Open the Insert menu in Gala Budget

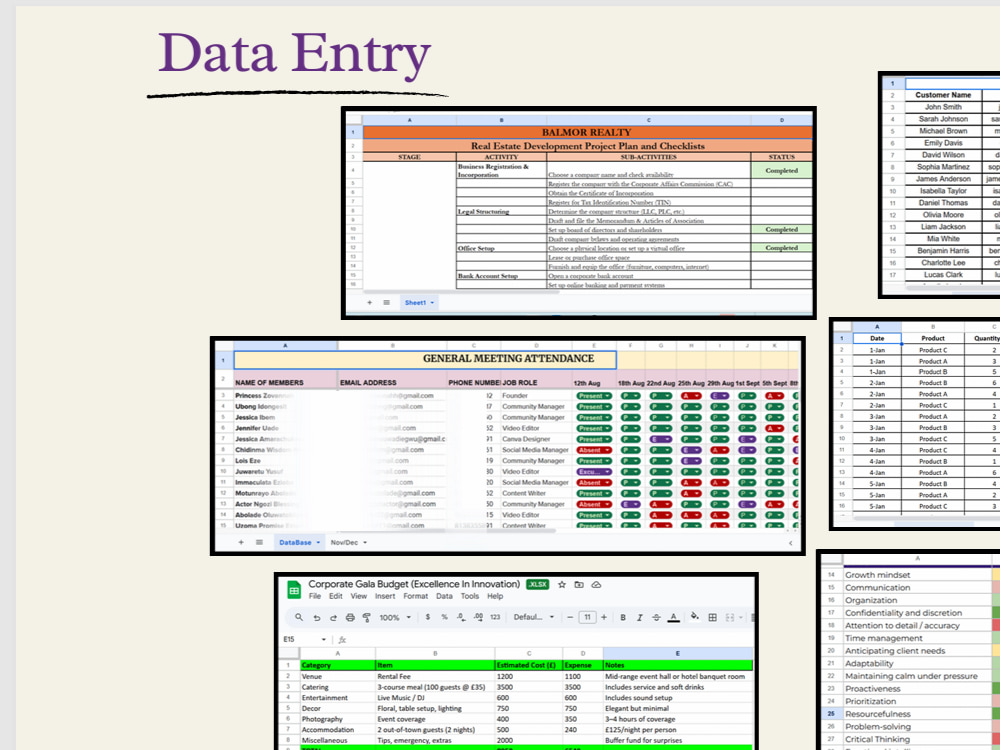pyautogui.click(x=385, y=596)
